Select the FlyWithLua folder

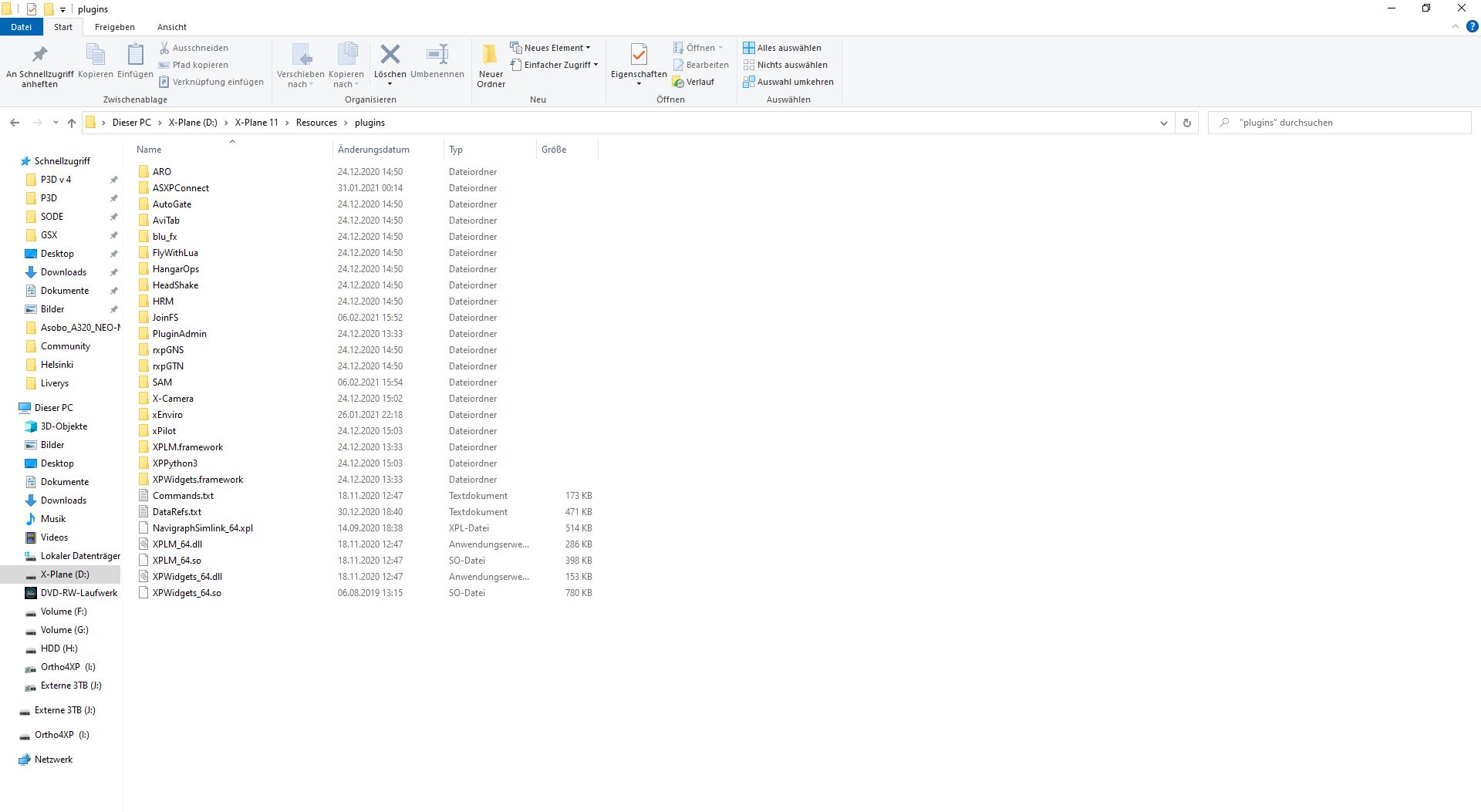point(175,253)
